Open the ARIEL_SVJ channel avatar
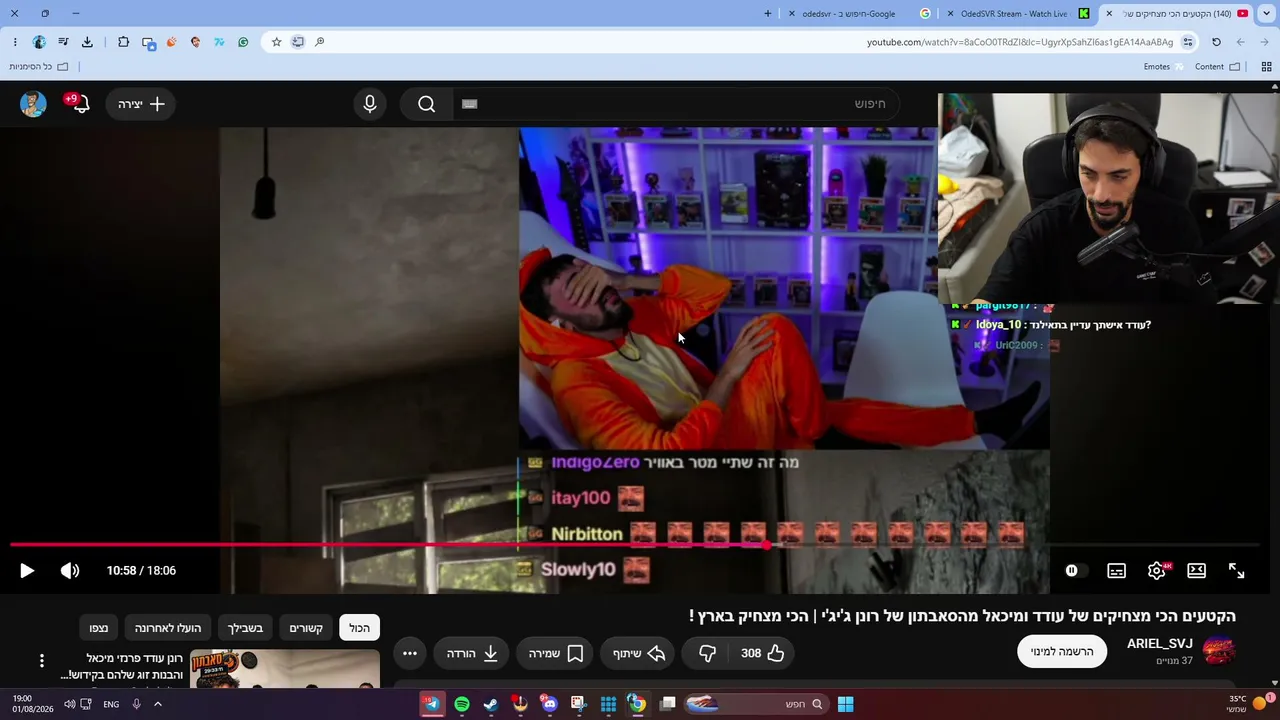The height and width of the screenshot is (720, 1280). click(1218, 652)
